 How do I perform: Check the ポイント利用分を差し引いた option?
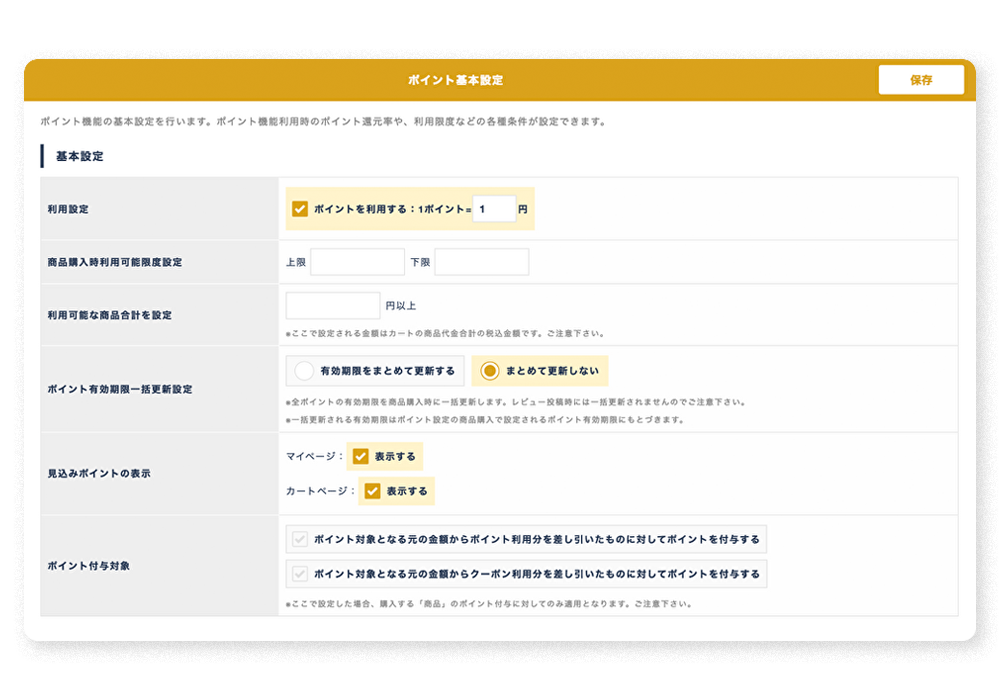point(299,539)
